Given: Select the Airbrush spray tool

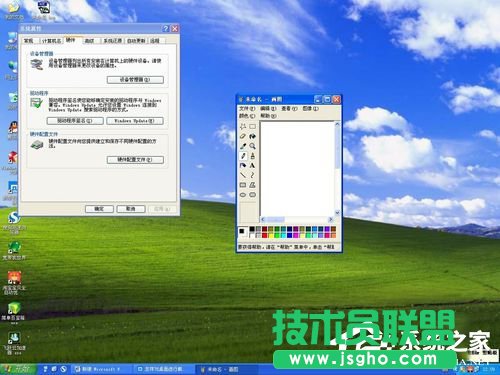Looking at the screenshot, I should 243,165.
